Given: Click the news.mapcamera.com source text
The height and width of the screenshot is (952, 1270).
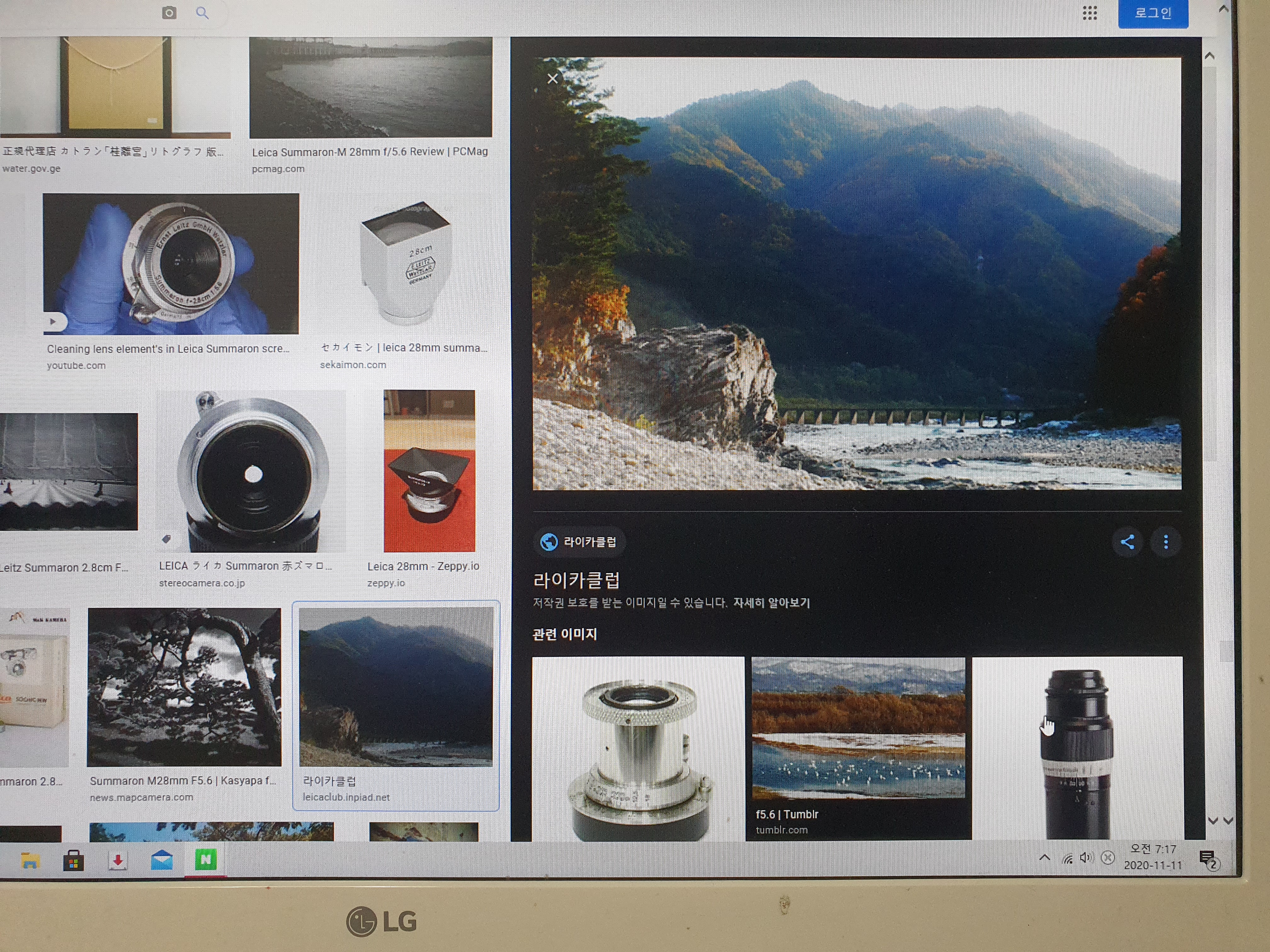Looking at the screenshot, I should click(141, 798).
